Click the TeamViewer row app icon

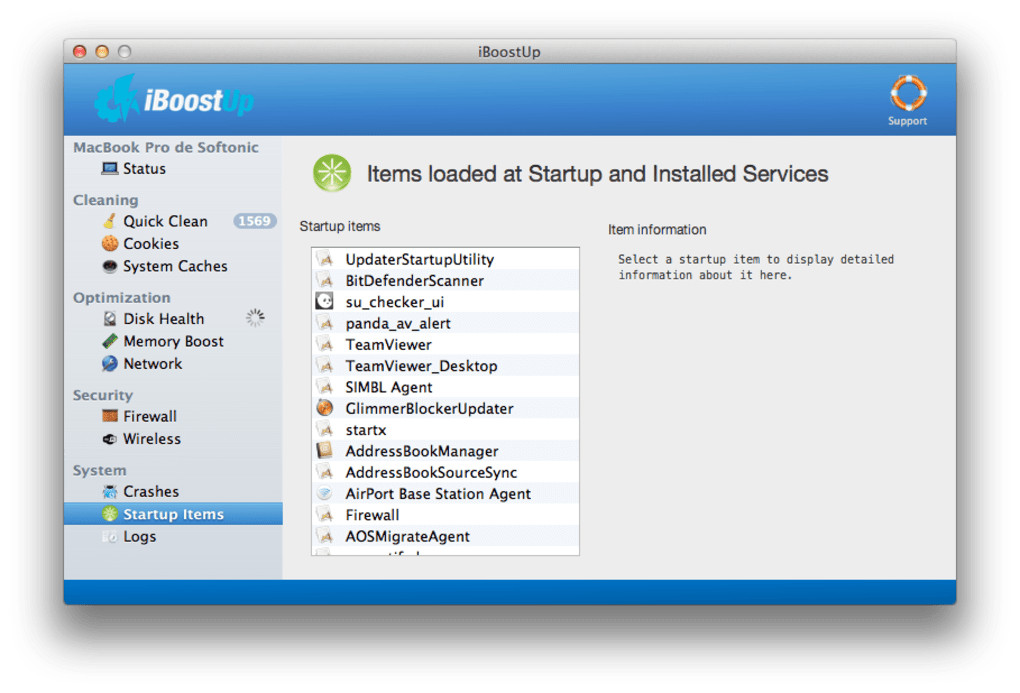click(x=325, y=344)
